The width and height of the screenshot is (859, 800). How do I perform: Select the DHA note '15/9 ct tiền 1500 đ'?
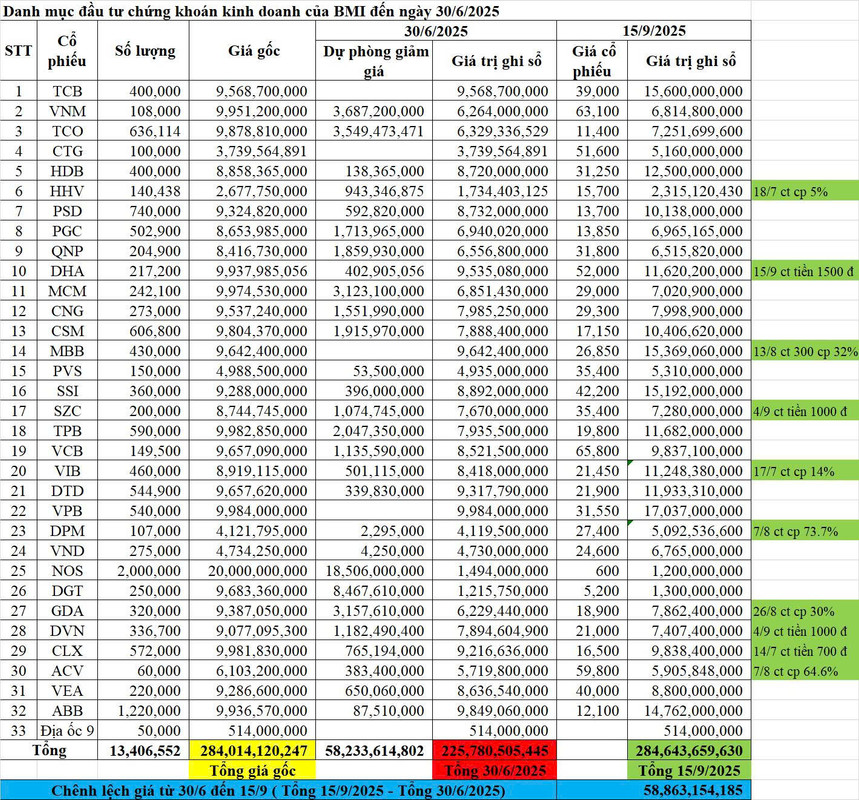[805, 271]
